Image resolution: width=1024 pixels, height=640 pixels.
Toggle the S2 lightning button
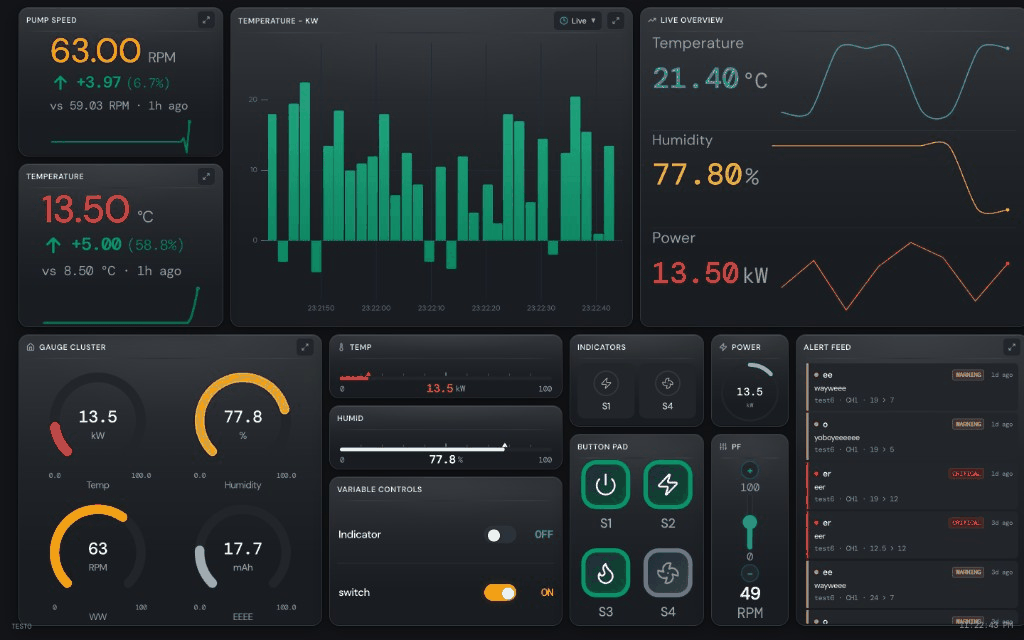coord(667,485)
